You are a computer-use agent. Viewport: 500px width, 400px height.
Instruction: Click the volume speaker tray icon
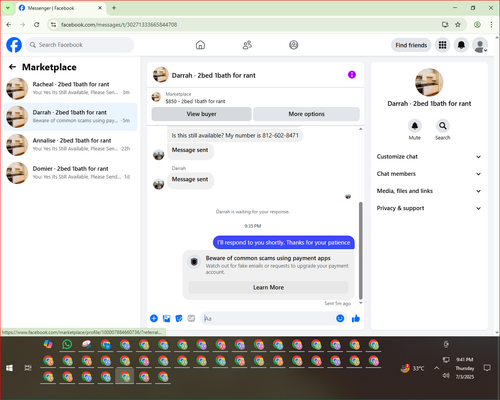446,376
